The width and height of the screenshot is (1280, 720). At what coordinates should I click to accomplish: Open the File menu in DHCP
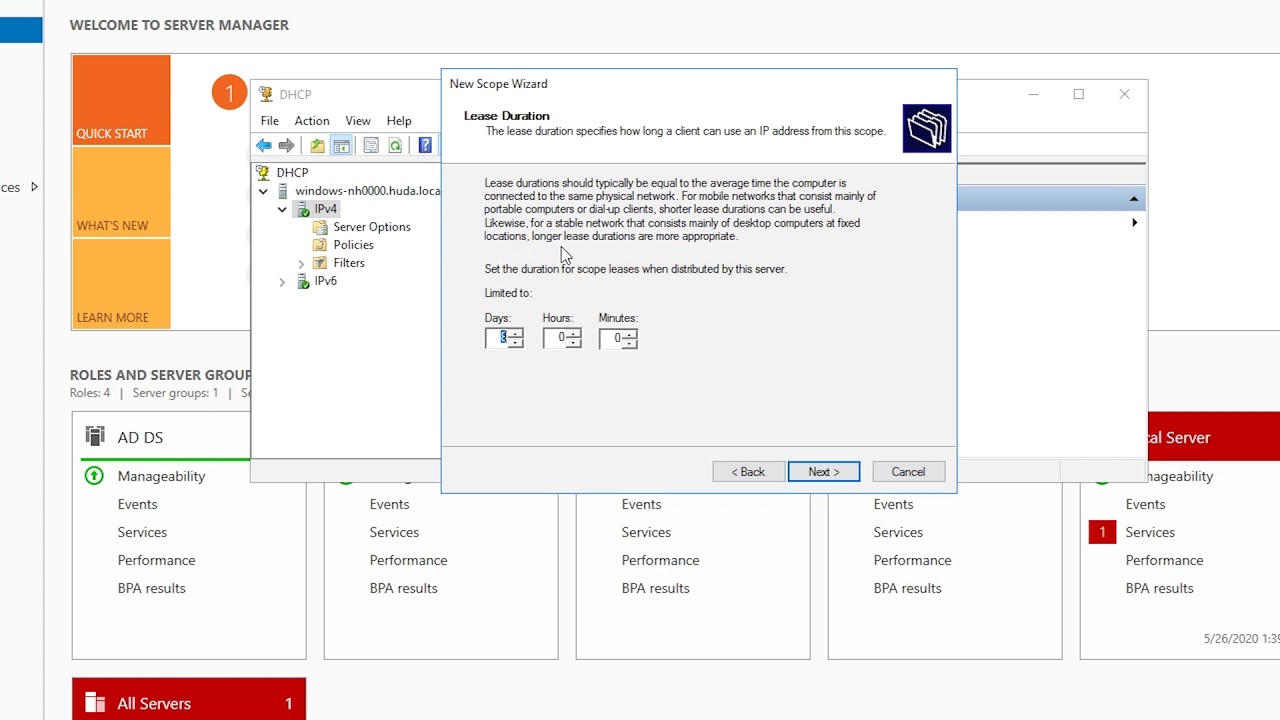pyautogui.click(x=270, y=120)
